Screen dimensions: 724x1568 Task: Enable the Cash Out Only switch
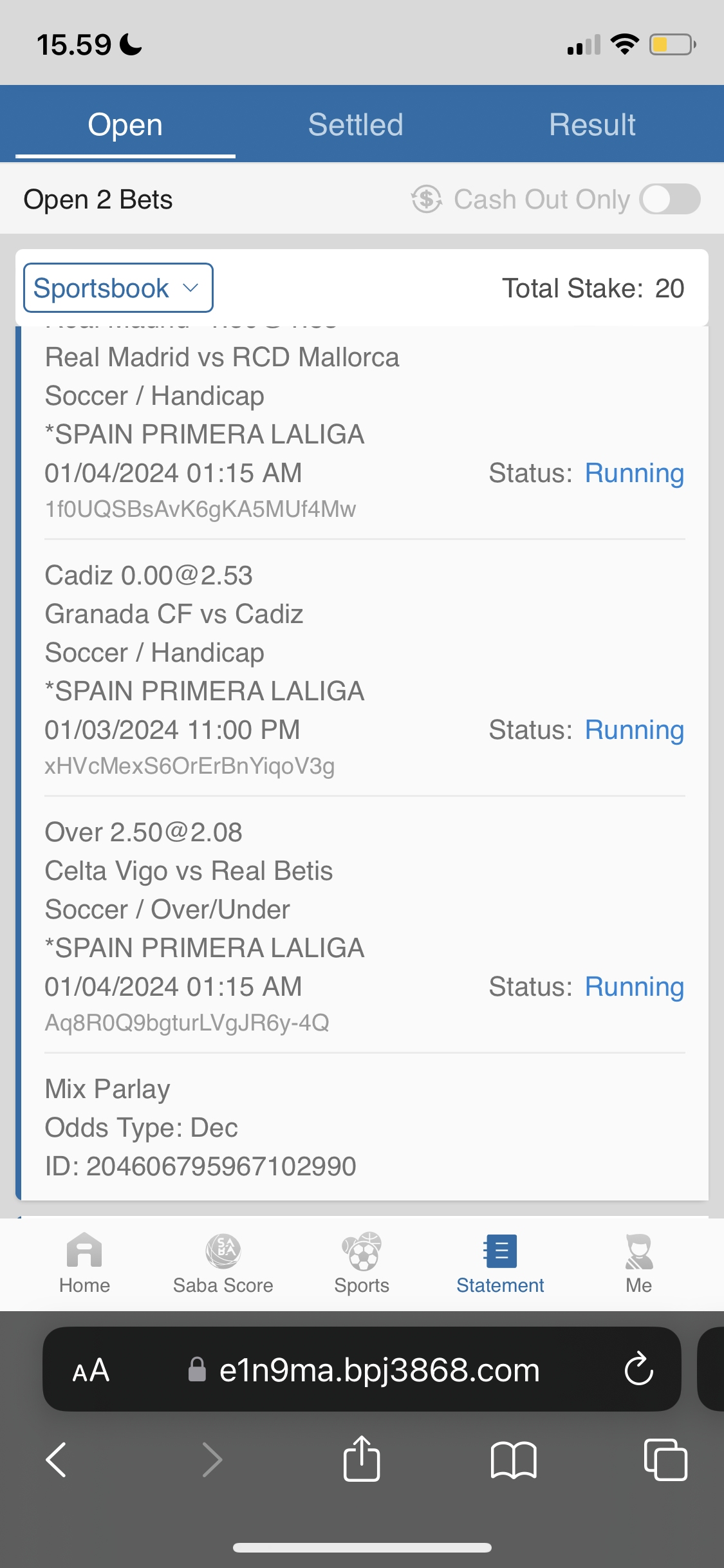[670, 199]
